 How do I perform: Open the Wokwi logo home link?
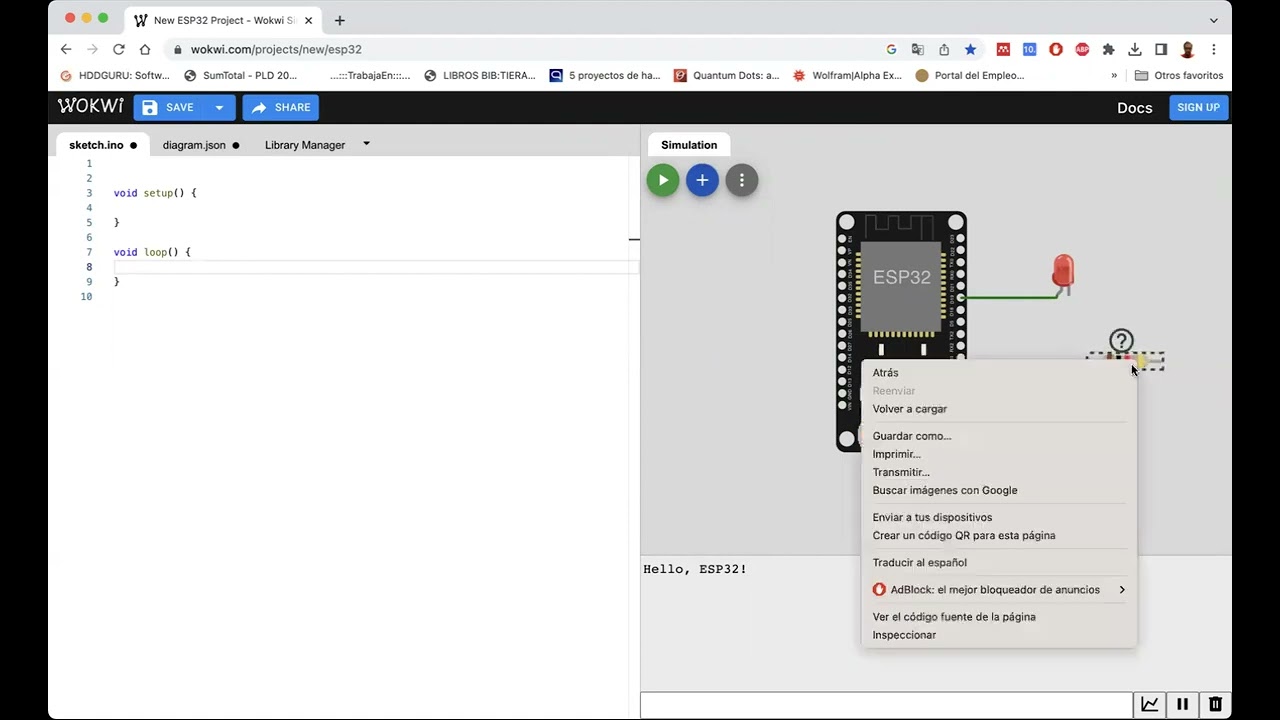click(91, 106)
